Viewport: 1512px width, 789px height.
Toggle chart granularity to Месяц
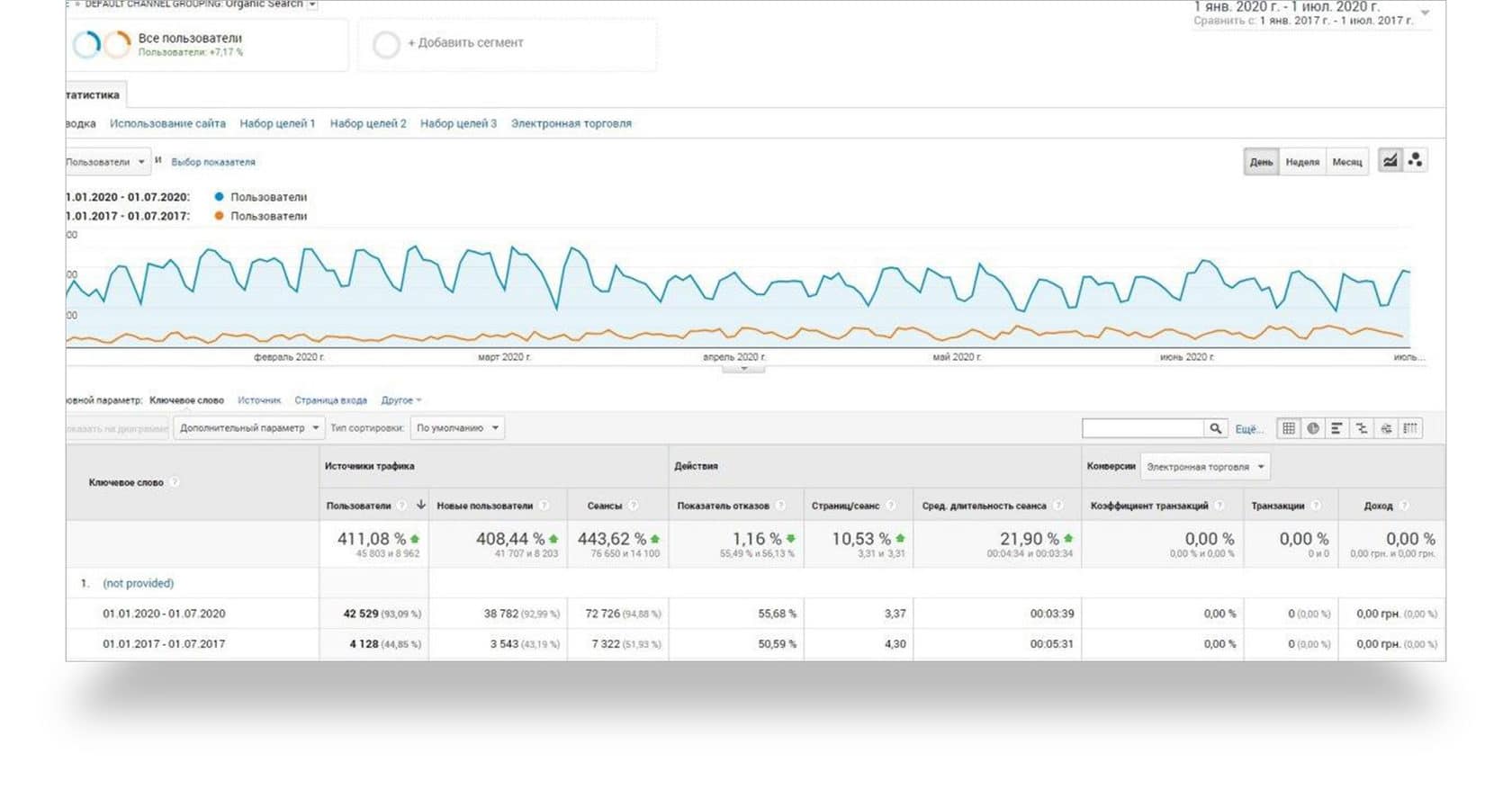pos(1346,162)
